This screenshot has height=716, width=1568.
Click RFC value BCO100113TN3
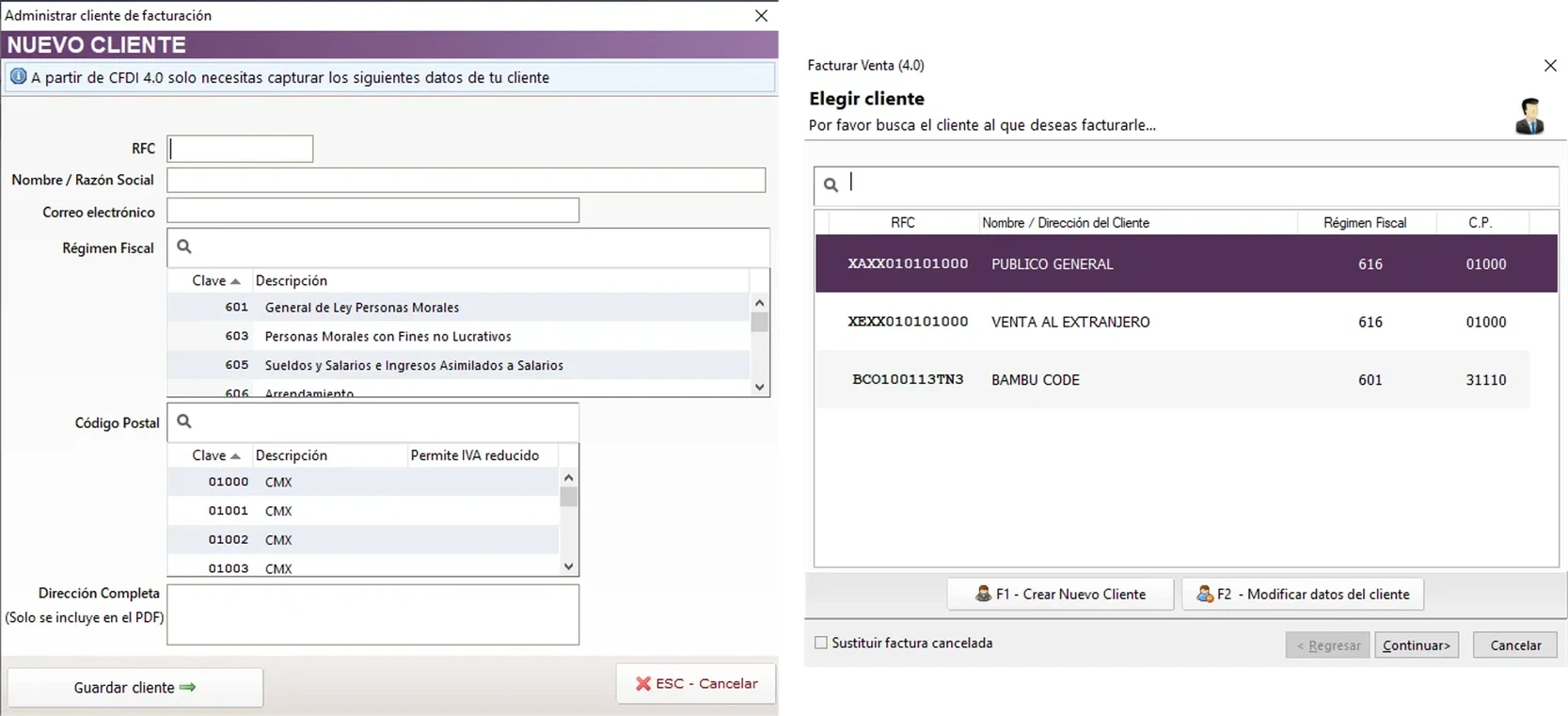pos(908,379)
